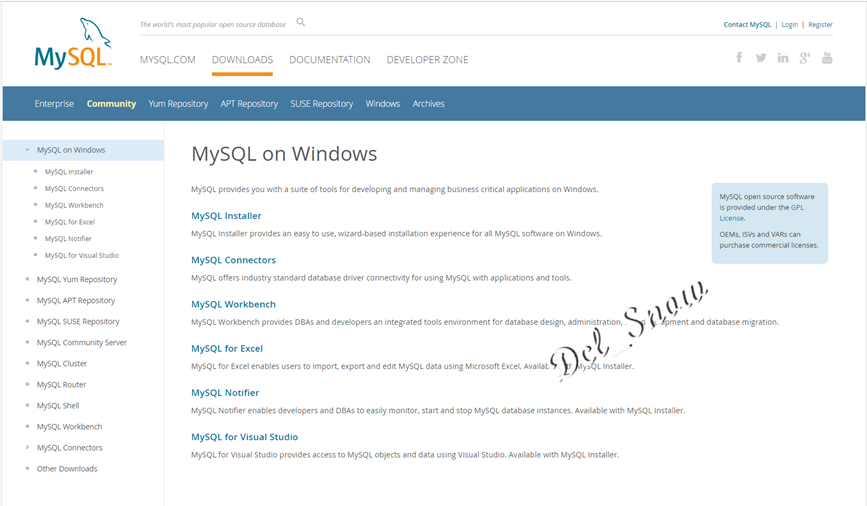This screenshot has height=506, width=867.
Task: Click the MySQL dolphin logo
Action: tap(73, 44)
